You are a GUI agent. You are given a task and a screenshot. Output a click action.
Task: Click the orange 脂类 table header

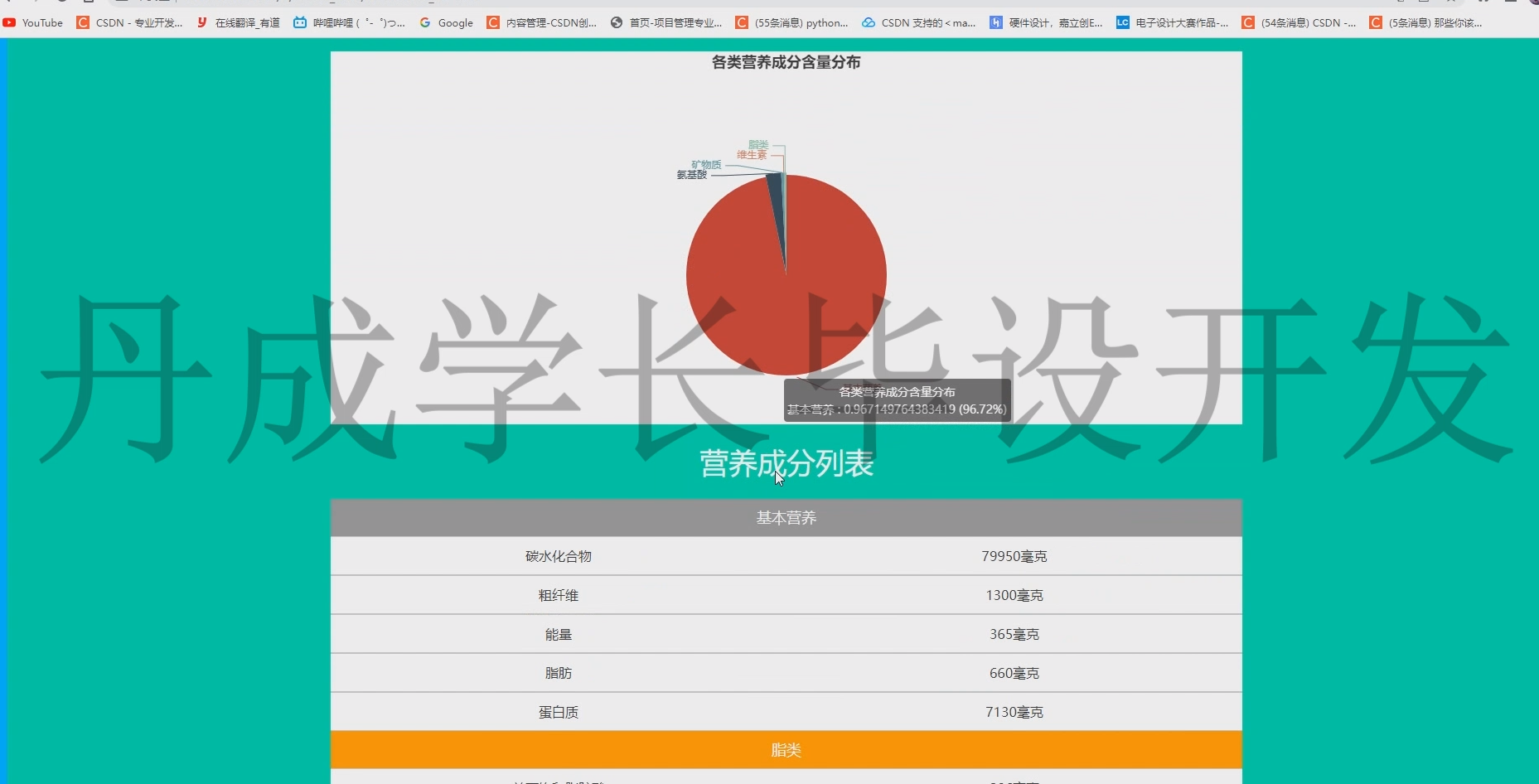click(x=786, y=749)
